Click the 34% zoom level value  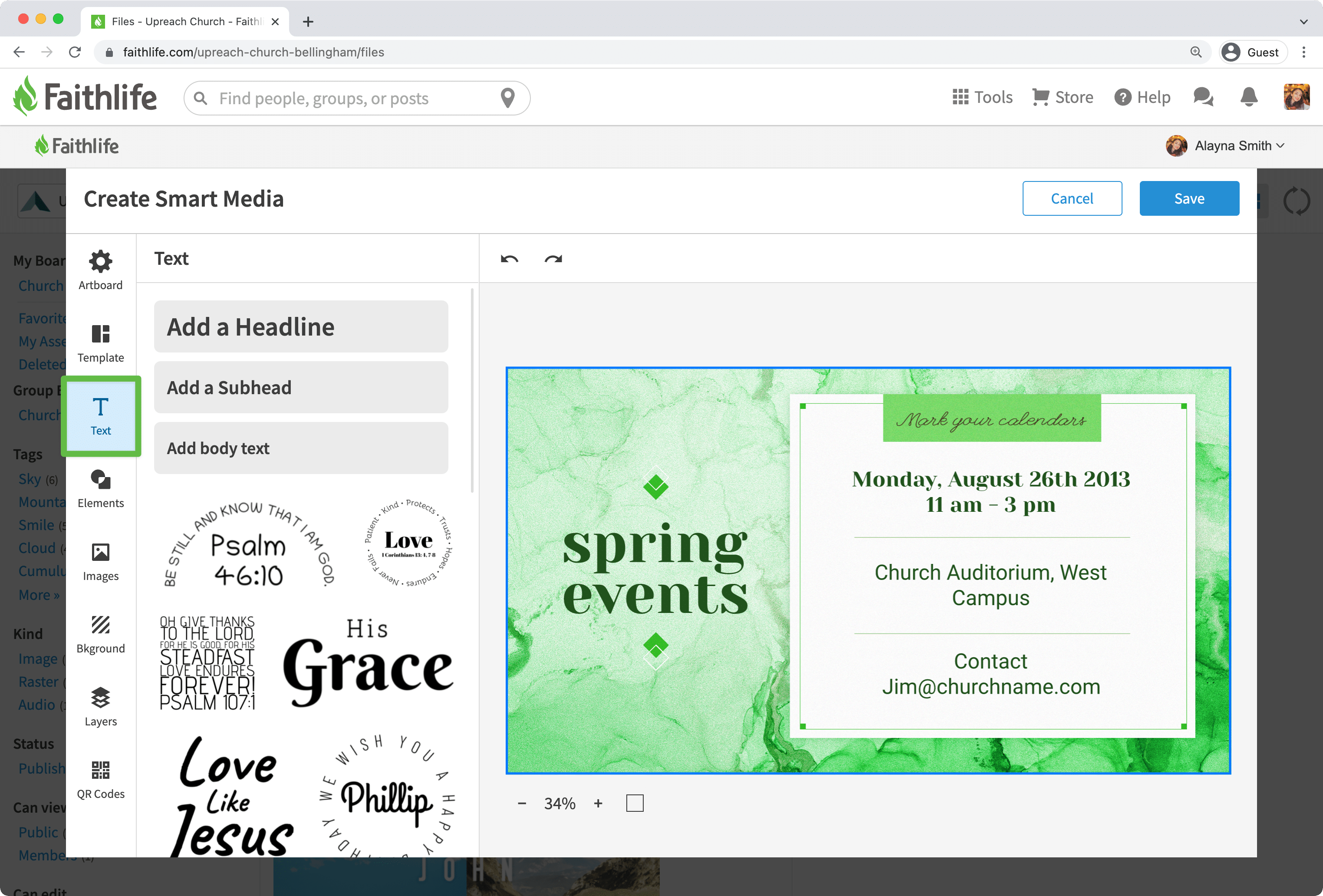tap(559, 803)
